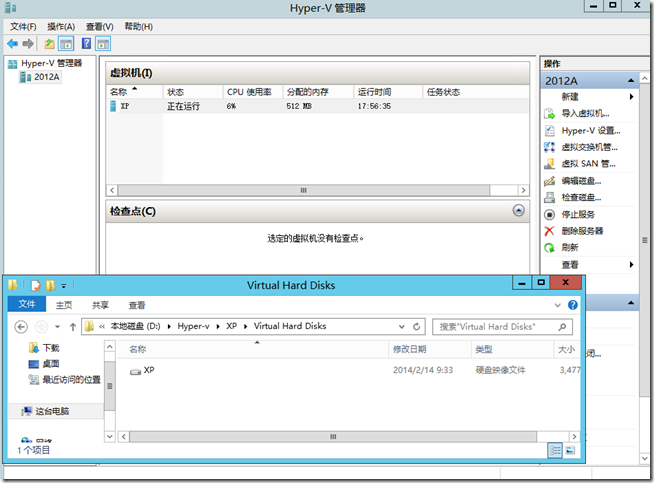Expand the 新建 submenu arrow
Image resolution: width=654 pixels, height=483 pixels.
[631, 97]
